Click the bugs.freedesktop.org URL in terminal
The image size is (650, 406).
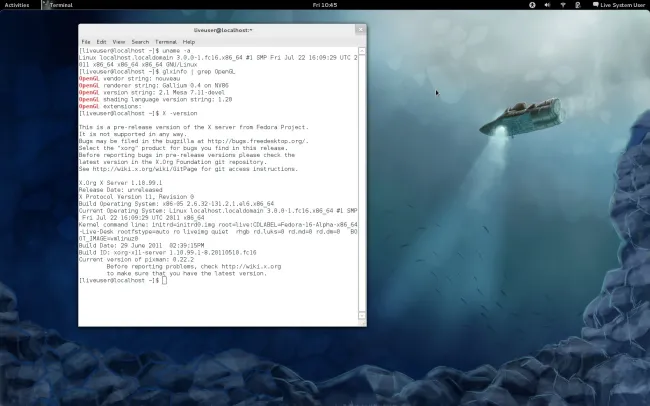pos(258,141)
